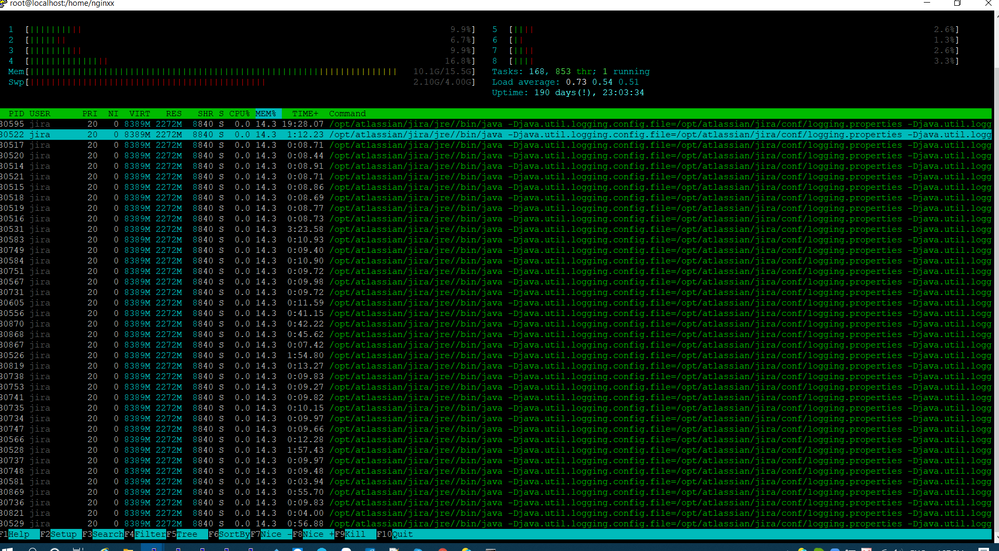Screen dimensions: 999x551
Task: Select process row with TIME+ 0:42.22
Action: point(496,324)
